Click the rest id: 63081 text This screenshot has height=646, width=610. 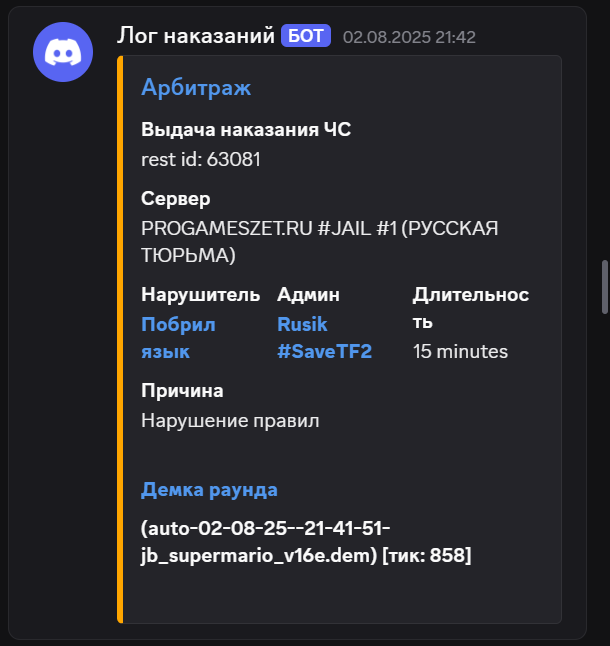(201, 159)
